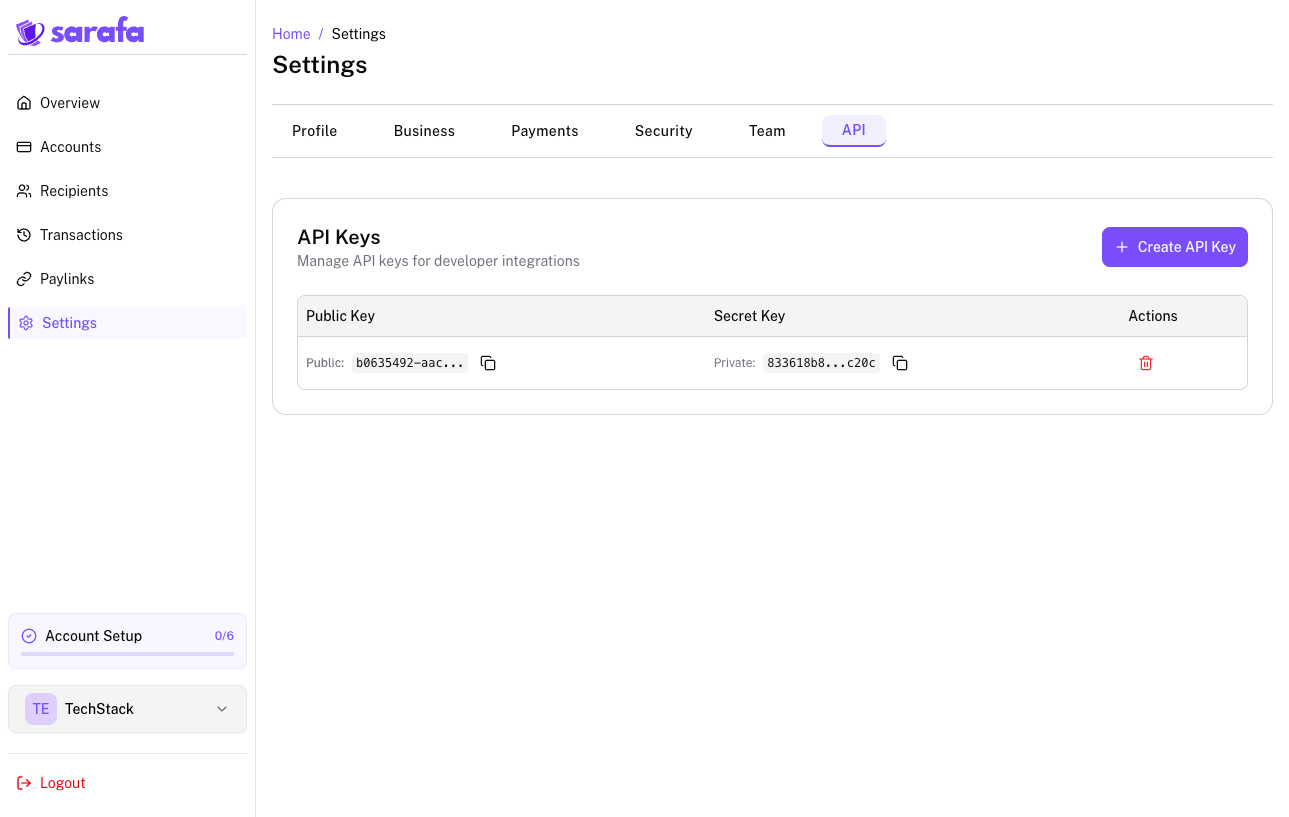
Task: Switch to the Business tab
Action: click(x=424, y=131)
